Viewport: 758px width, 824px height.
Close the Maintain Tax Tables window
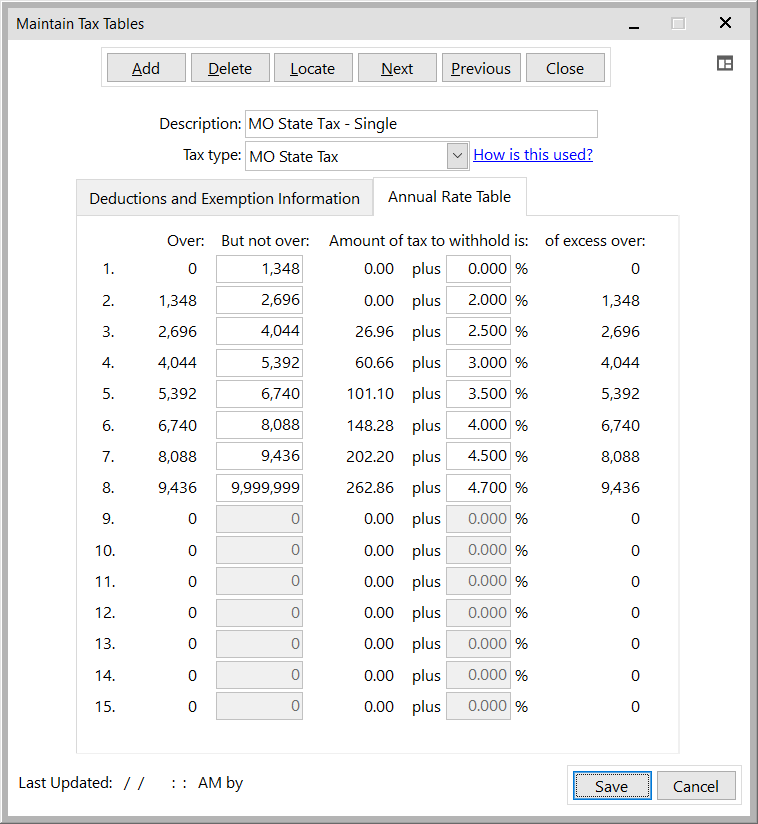725,23
